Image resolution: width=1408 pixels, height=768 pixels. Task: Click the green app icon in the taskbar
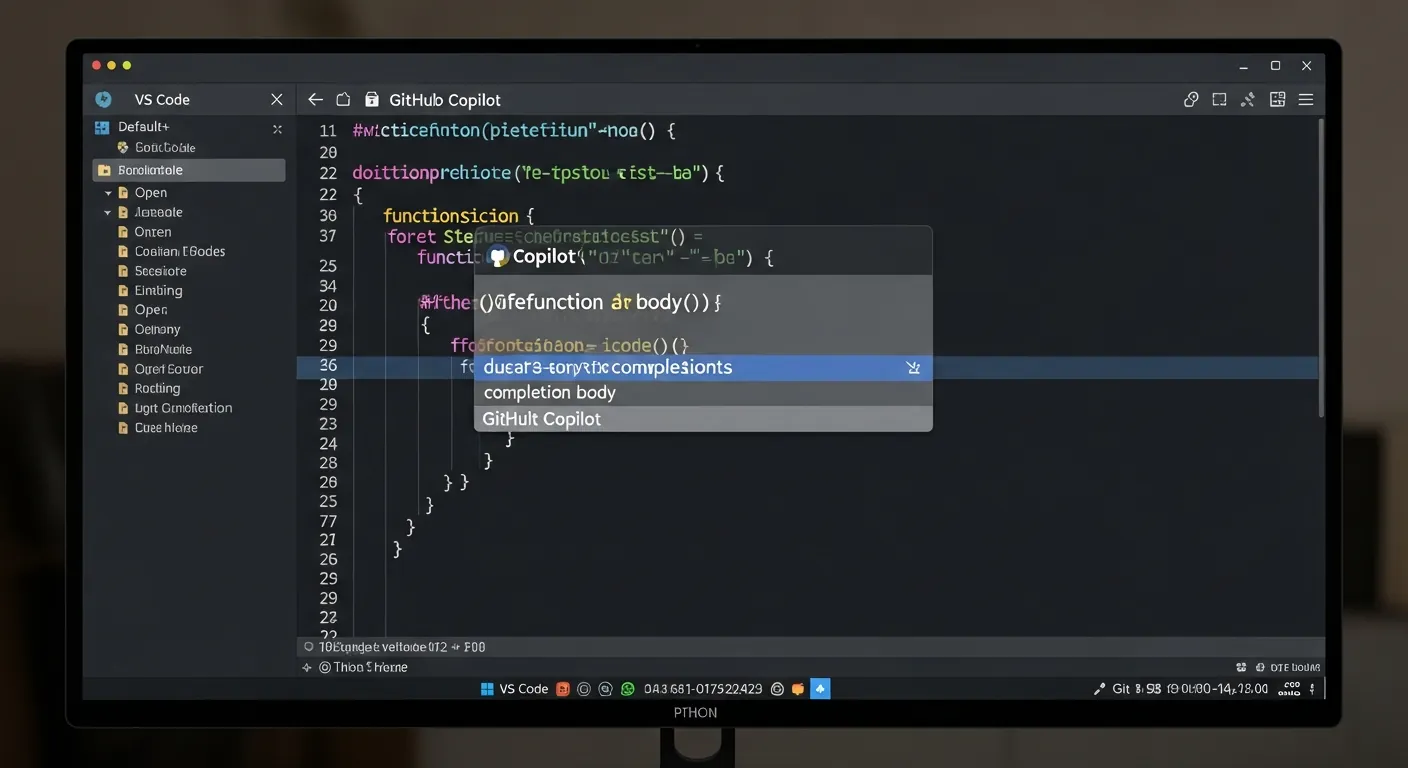[x=627, y=688]
